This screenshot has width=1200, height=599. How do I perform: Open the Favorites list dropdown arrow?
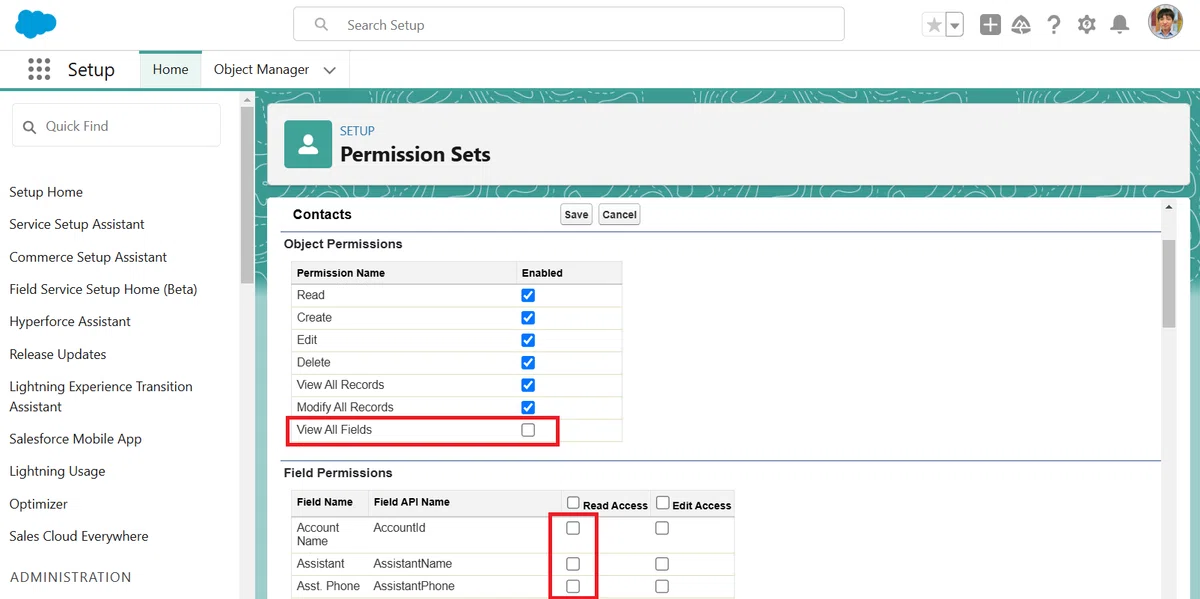pyautogui.click(x=955, y=25)
